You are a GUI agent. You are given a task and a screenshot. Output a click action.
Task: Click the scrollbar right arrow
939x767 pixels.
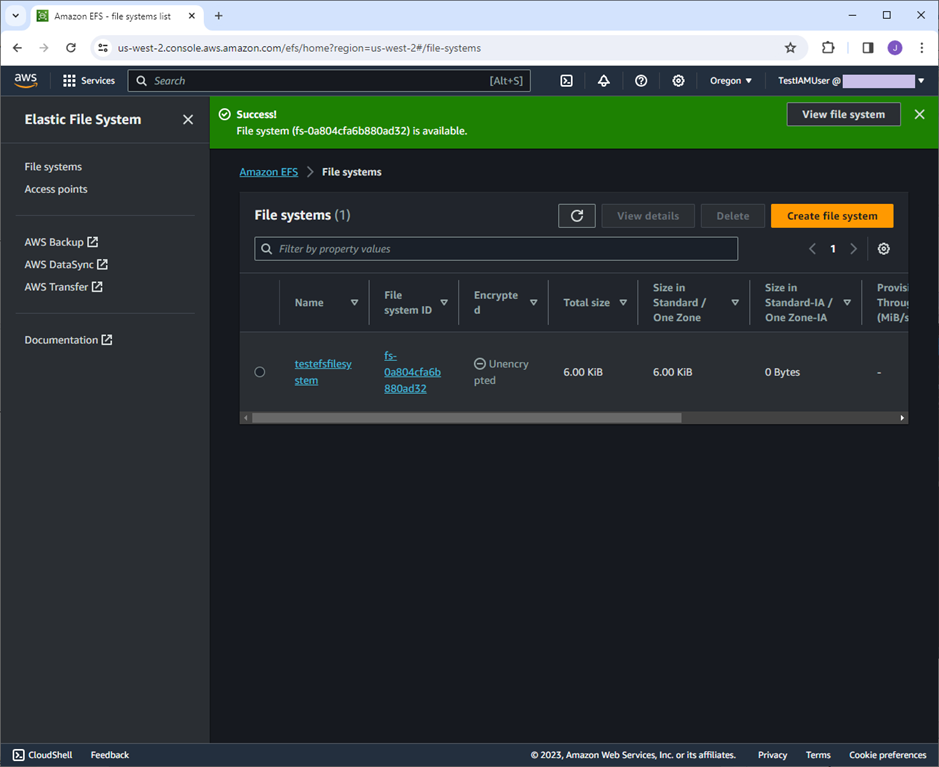coord(902,418)
